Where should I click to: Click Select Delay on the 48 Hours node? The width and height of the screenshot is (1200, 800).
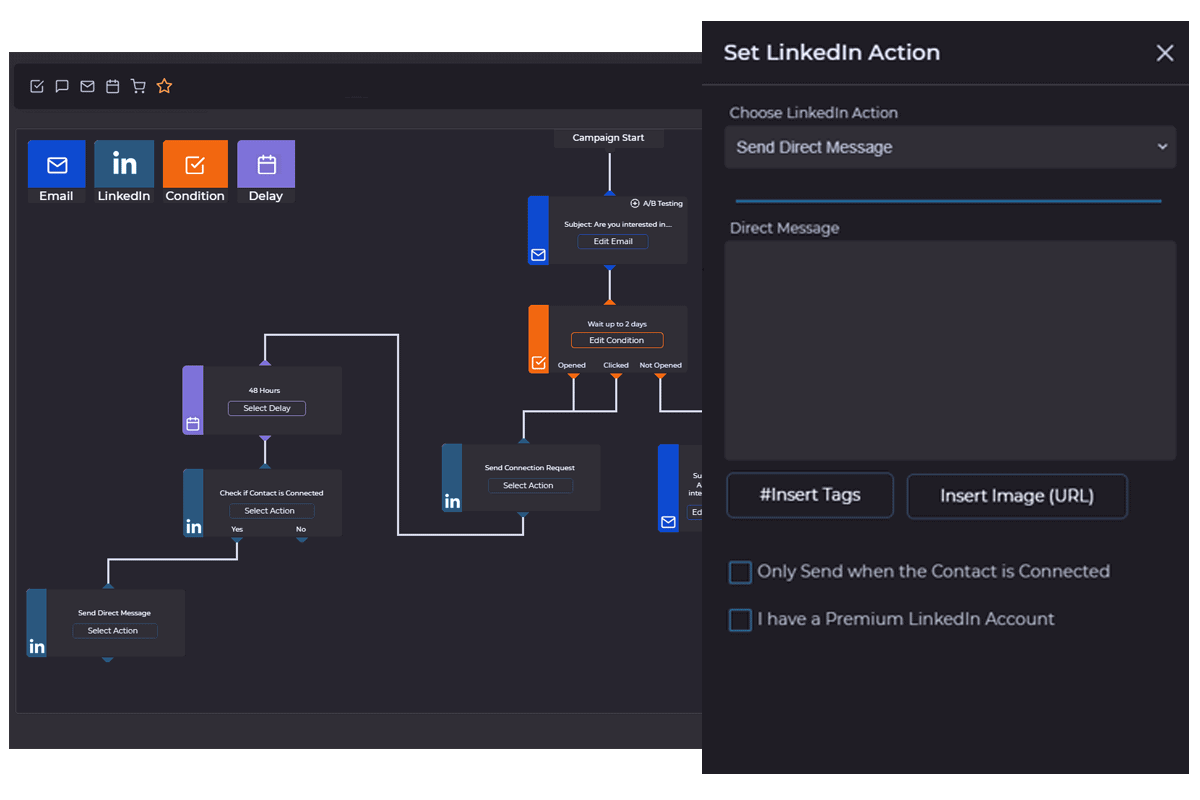tap(267, 408)
